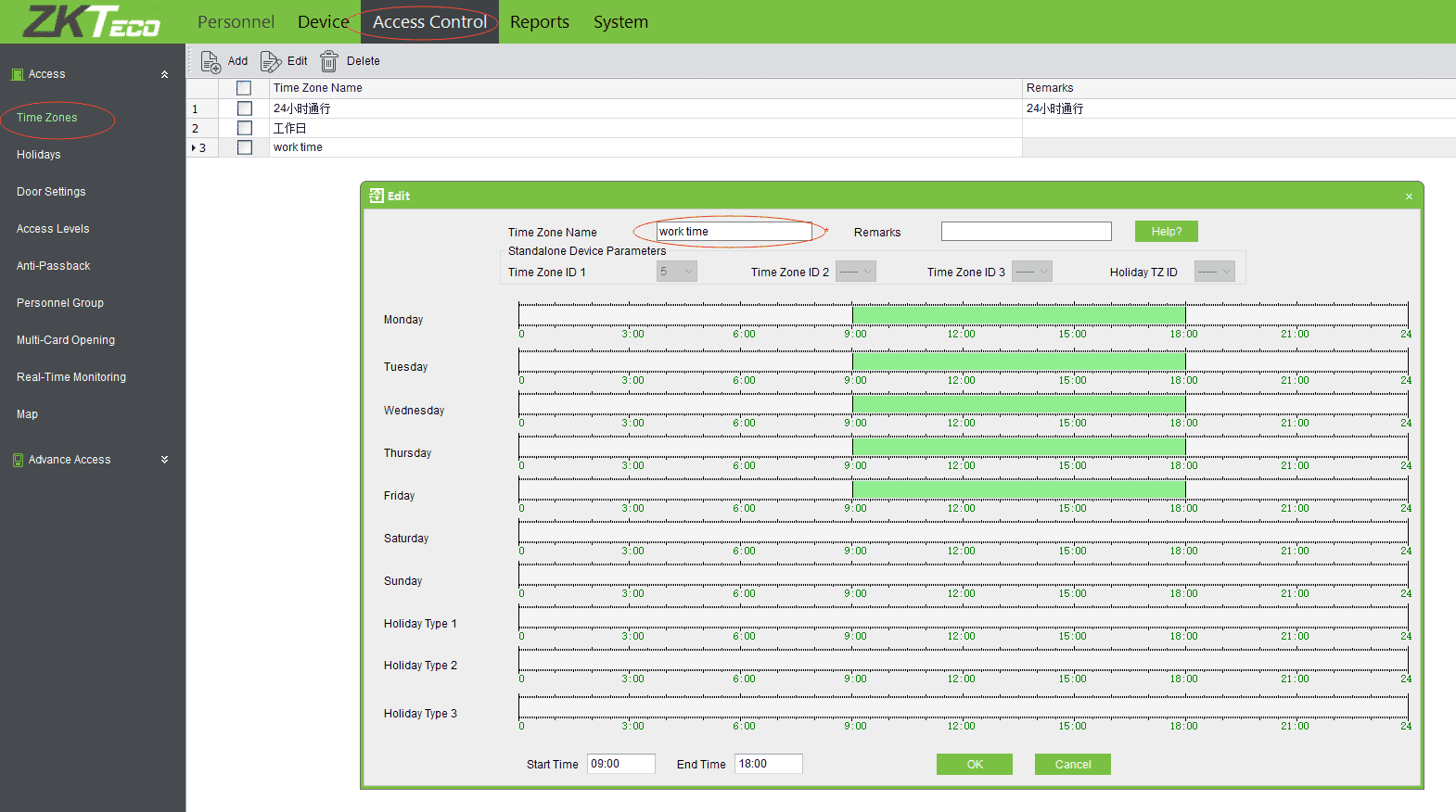Close the Edit dialog with X
Screen dimensions: 1456x812
tap(1408, 197)
